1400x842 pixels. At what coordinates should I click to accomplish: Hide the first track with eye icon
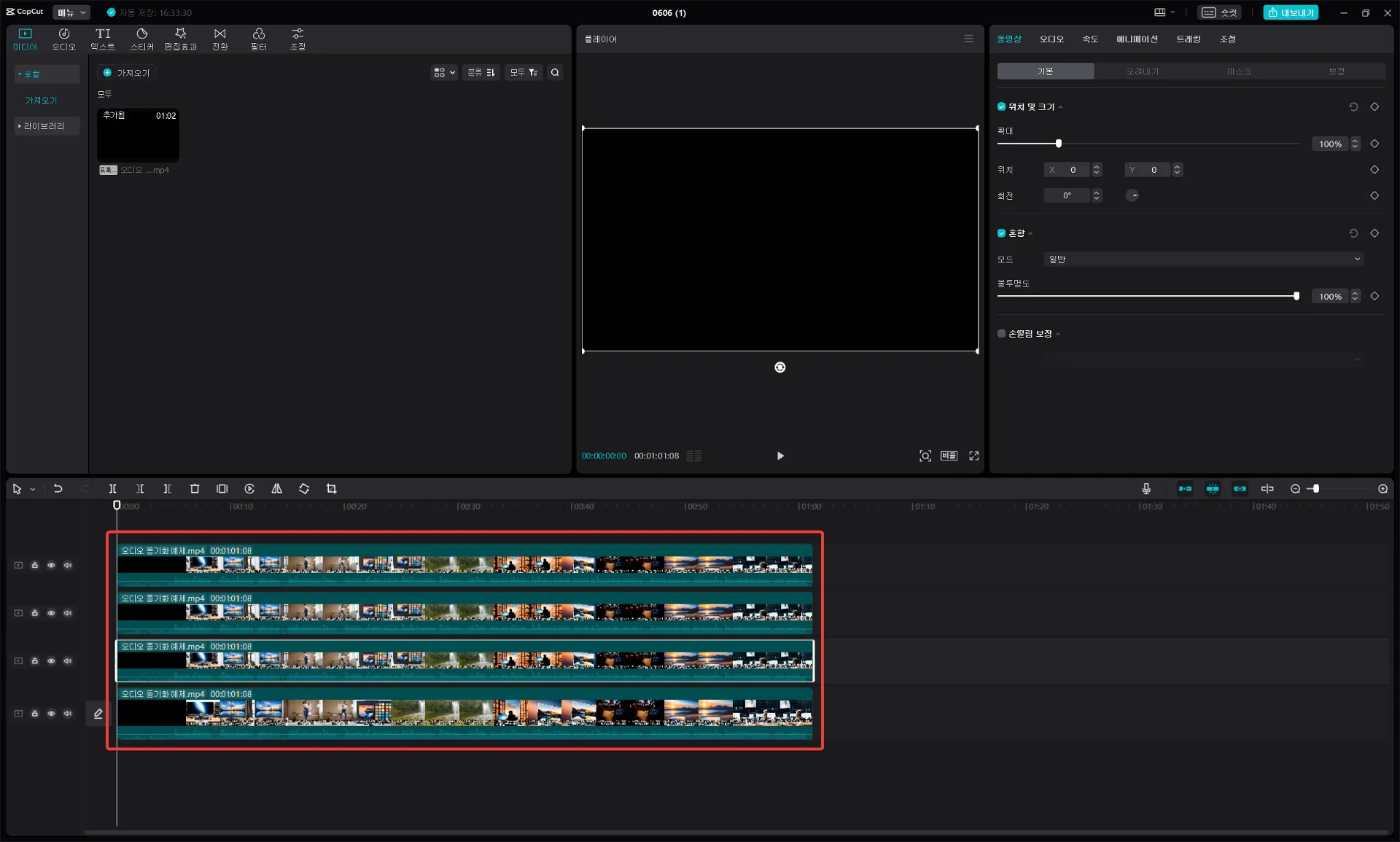[x=51, y=566]
